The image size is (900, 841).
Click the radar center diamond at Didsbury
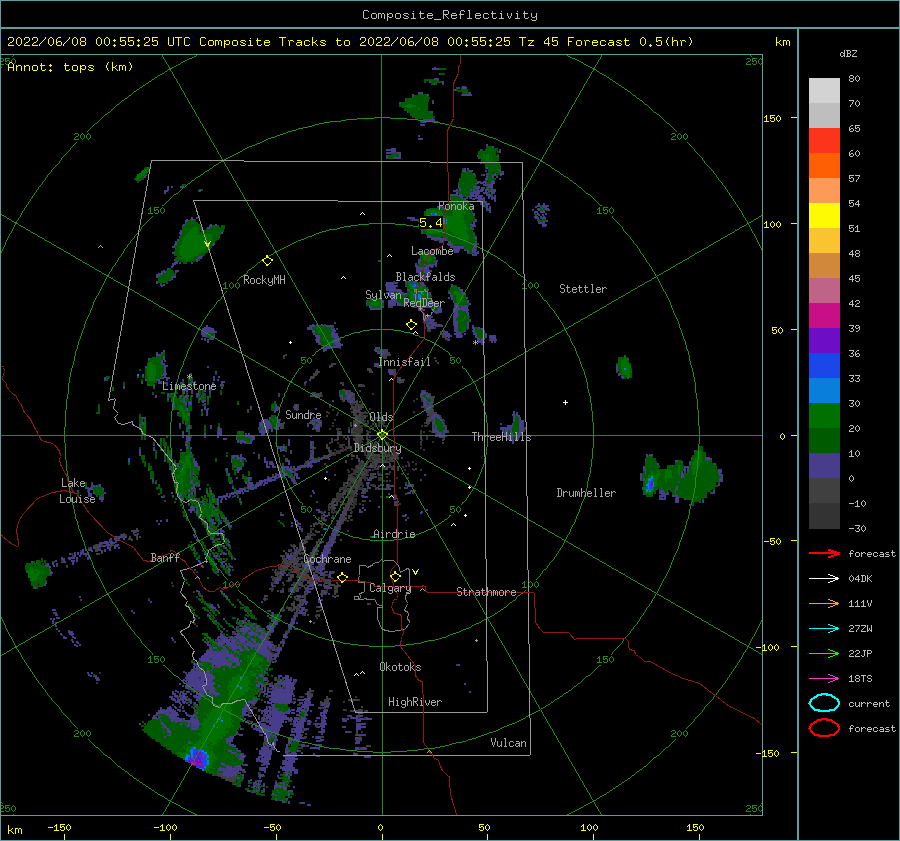click(x=382, y=435)
